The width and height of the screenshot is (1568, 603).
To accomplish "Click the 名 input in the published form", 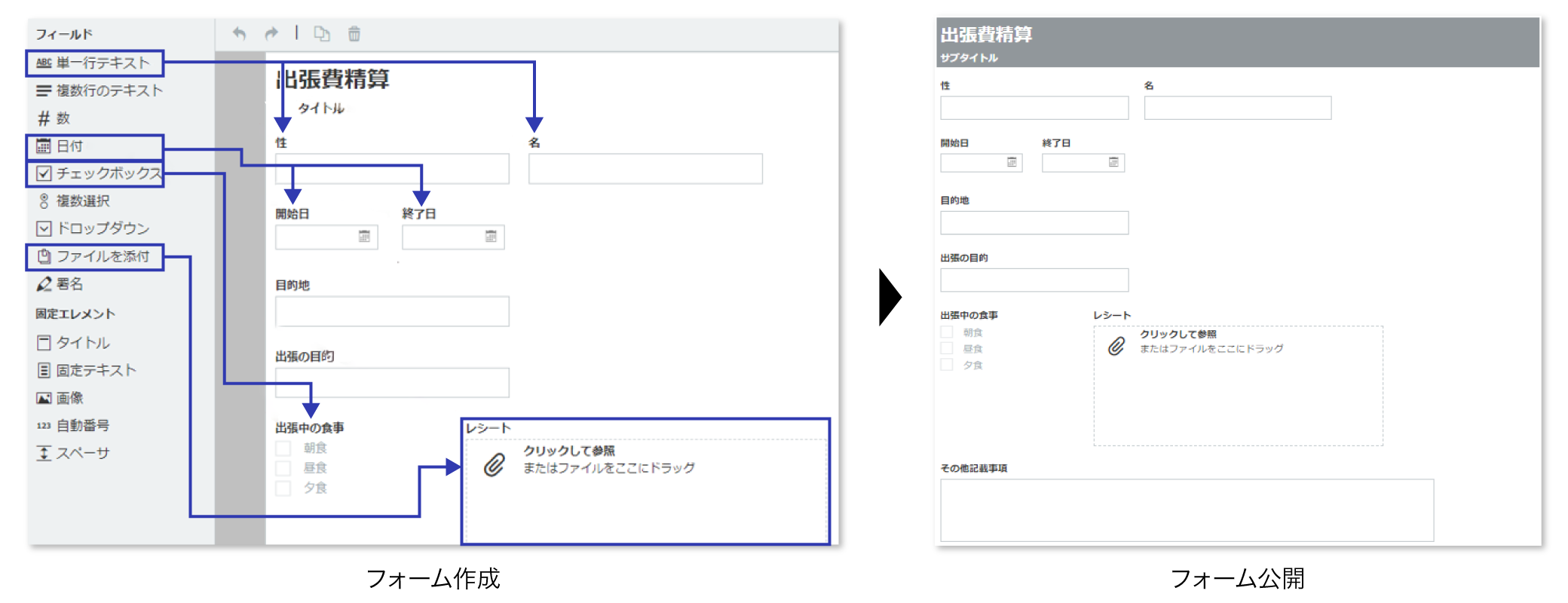I will 1238,108.
